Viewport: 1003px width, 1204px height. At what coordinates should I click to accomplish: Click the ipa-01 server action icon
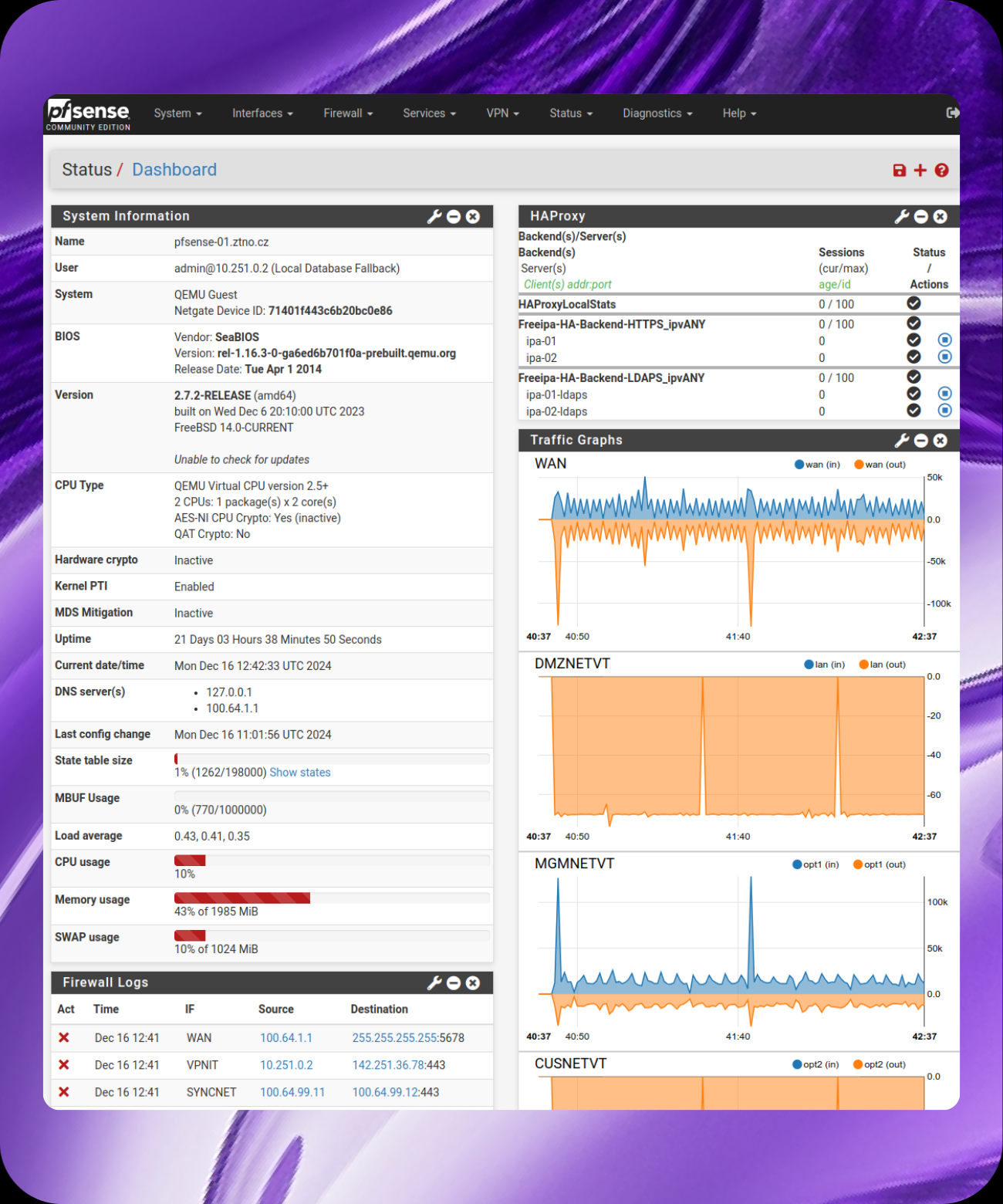click(x=944, y=340)
